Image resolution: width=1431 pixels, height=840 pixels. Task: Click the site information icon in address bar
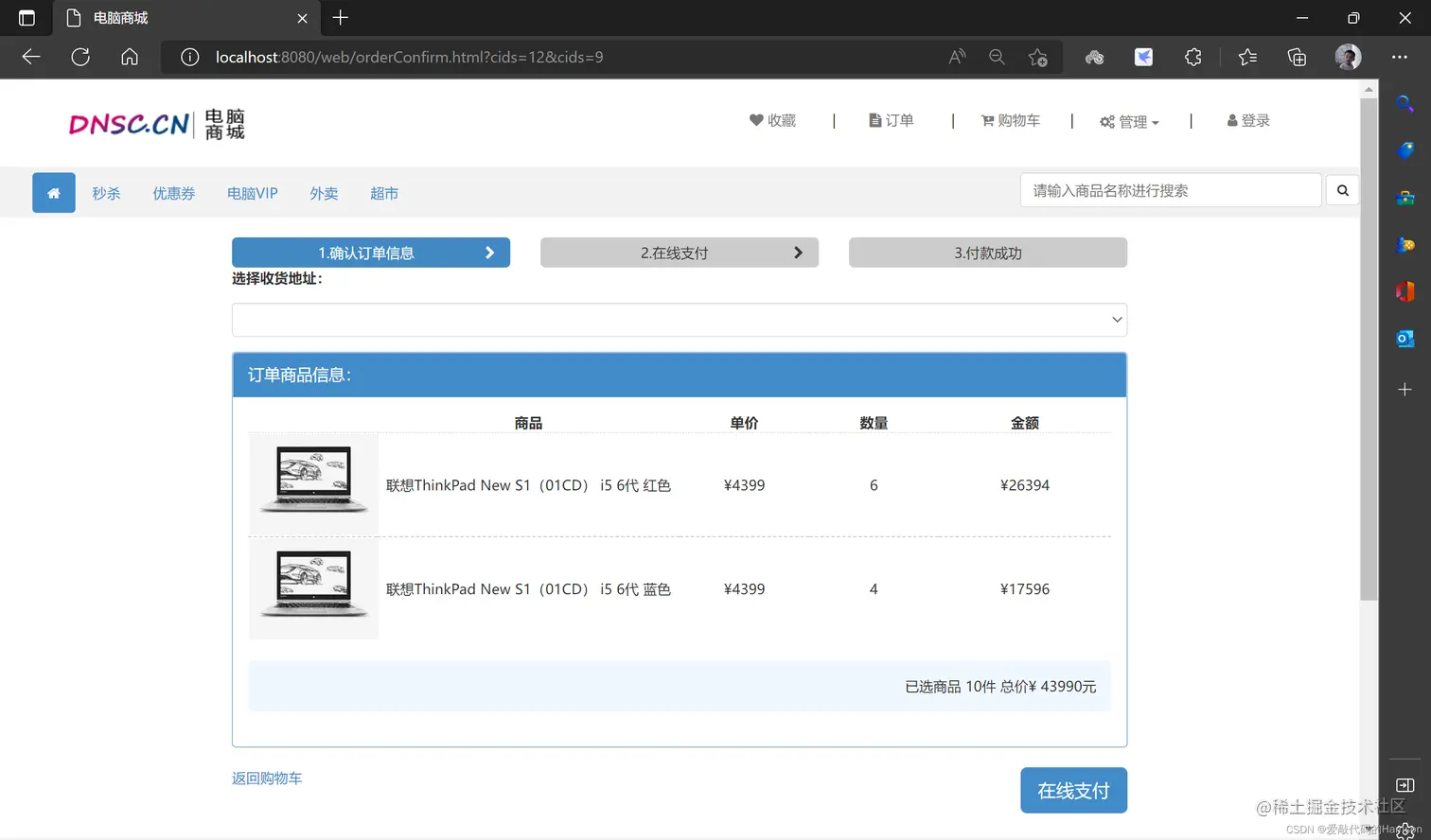(x=189, y=57)
